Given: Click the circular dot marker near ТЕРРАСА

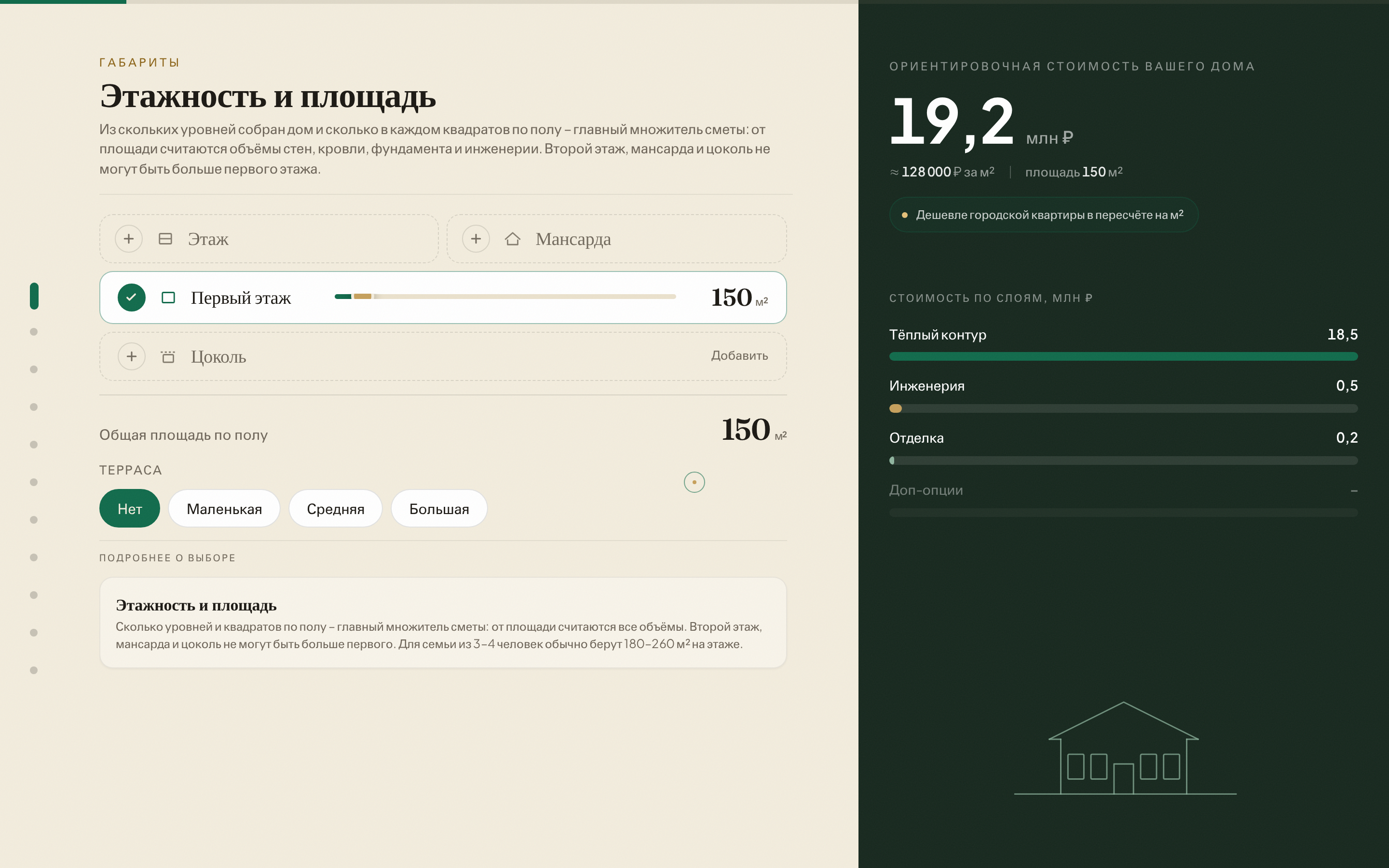Looking at the screenshot, I should click(694, 482).
